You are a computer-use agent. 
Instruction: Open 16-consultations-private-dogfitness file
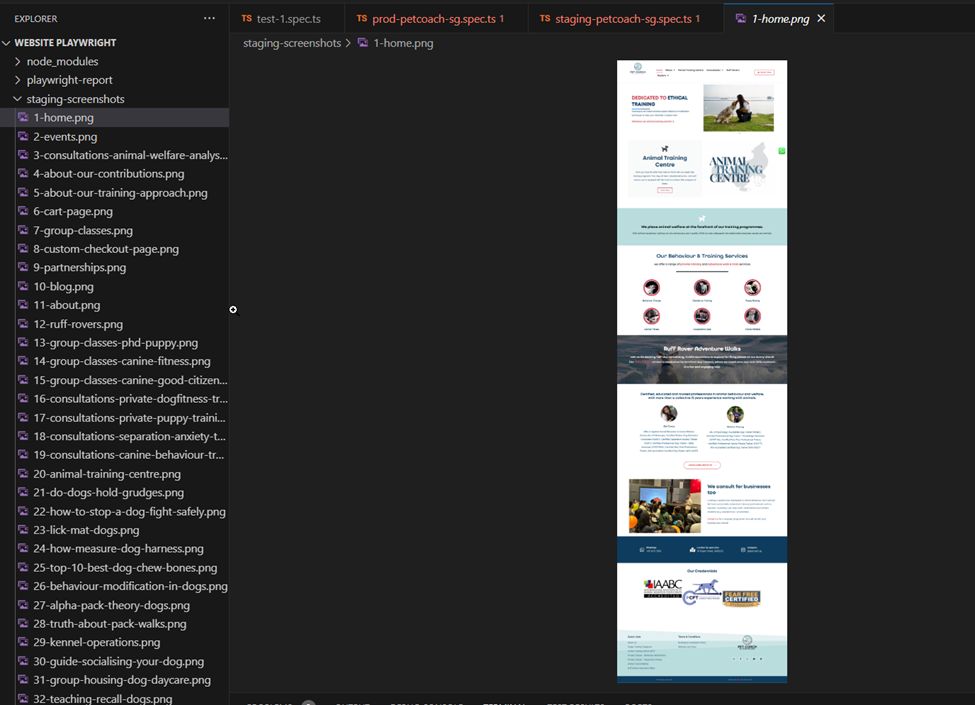point(114,399)
